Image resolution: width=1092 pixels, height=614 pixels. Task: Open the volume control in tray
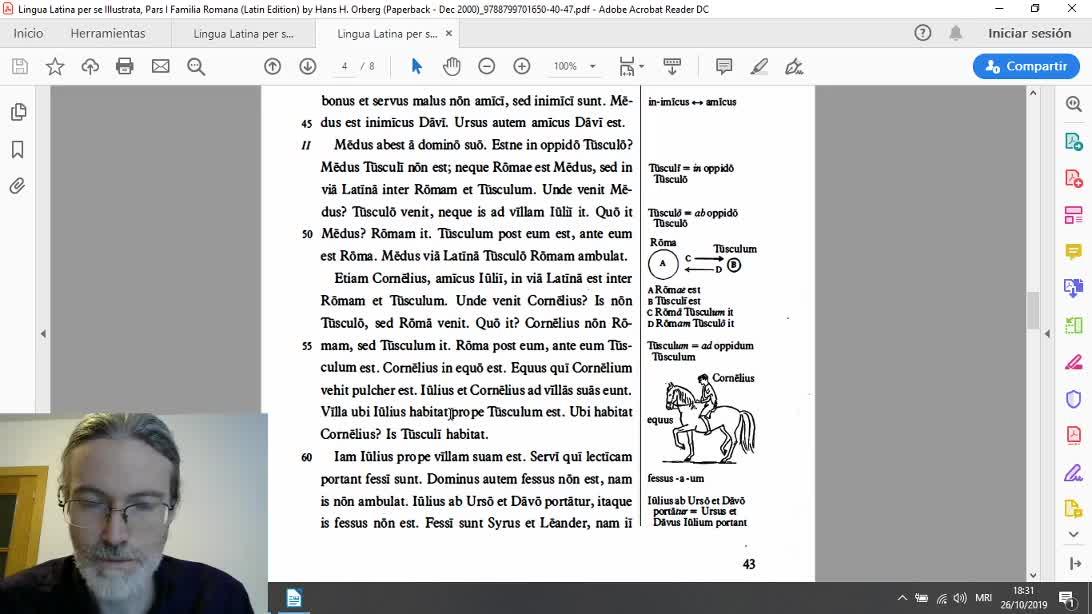coord(960,598)
